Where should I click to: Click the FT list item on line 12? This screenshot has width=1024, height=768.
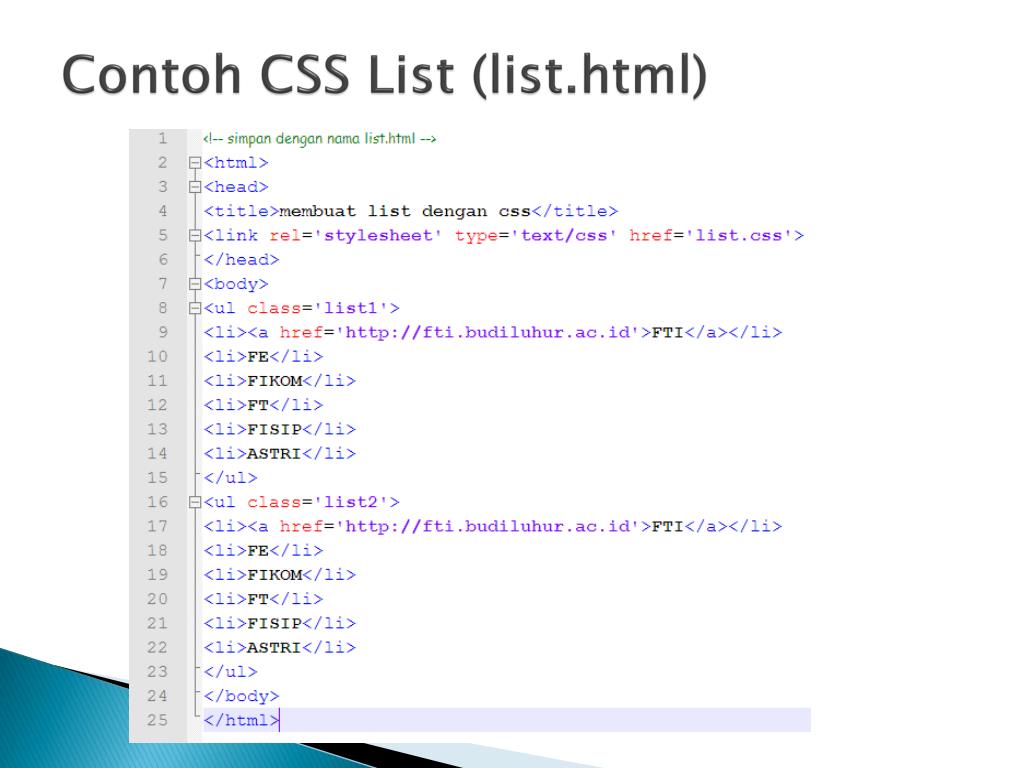click(263, 405)
